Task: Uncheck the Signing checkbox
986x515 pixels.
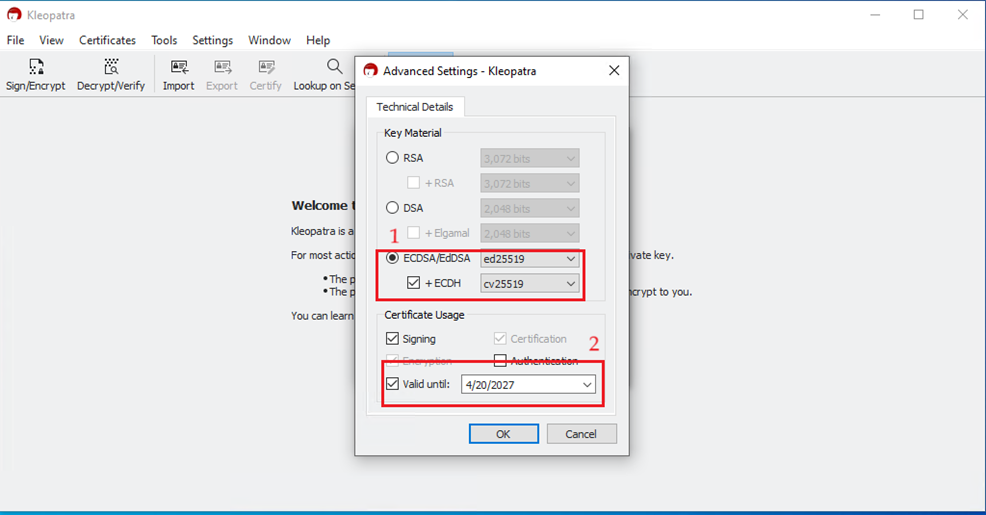Action: coord(392,338)
